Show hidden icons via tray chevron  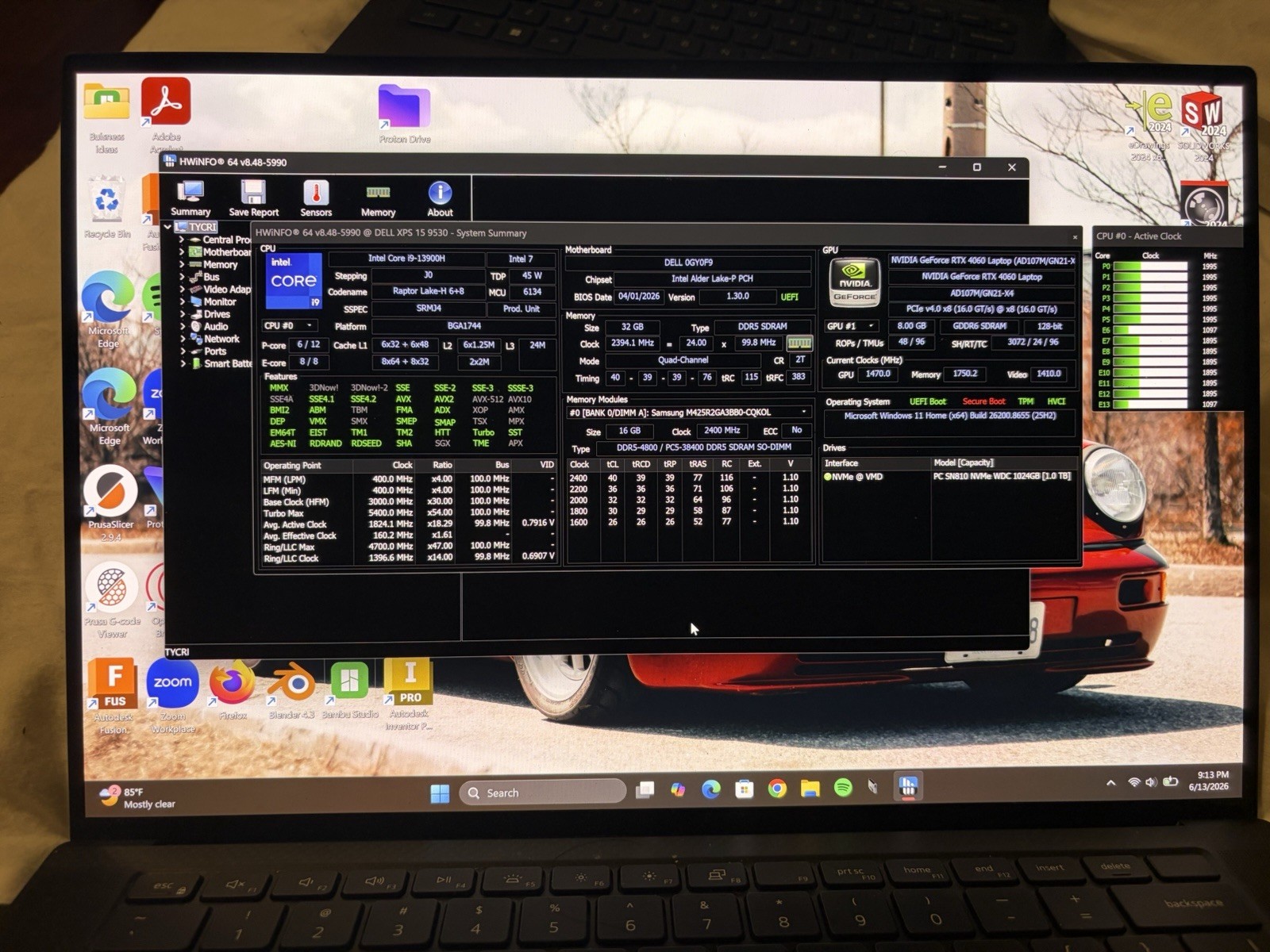tap(1111, 783)
